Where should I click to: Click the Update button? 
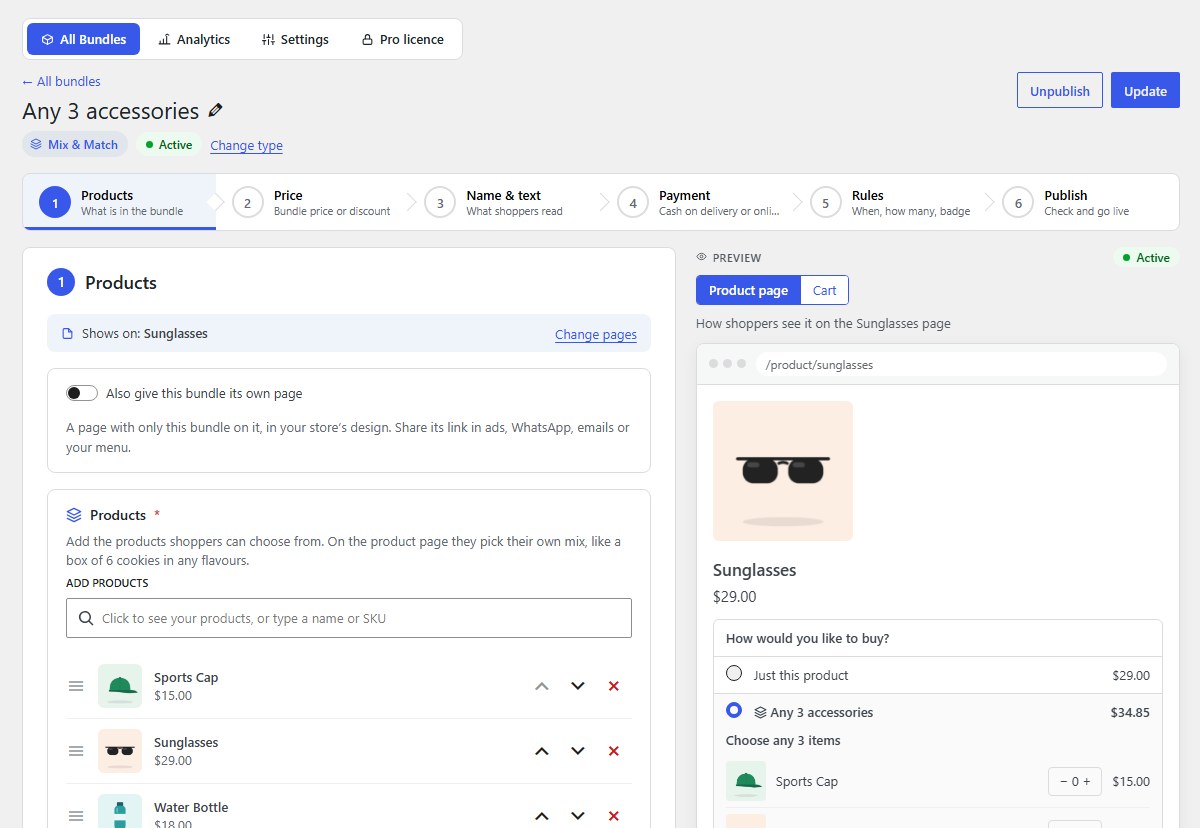1145,90
